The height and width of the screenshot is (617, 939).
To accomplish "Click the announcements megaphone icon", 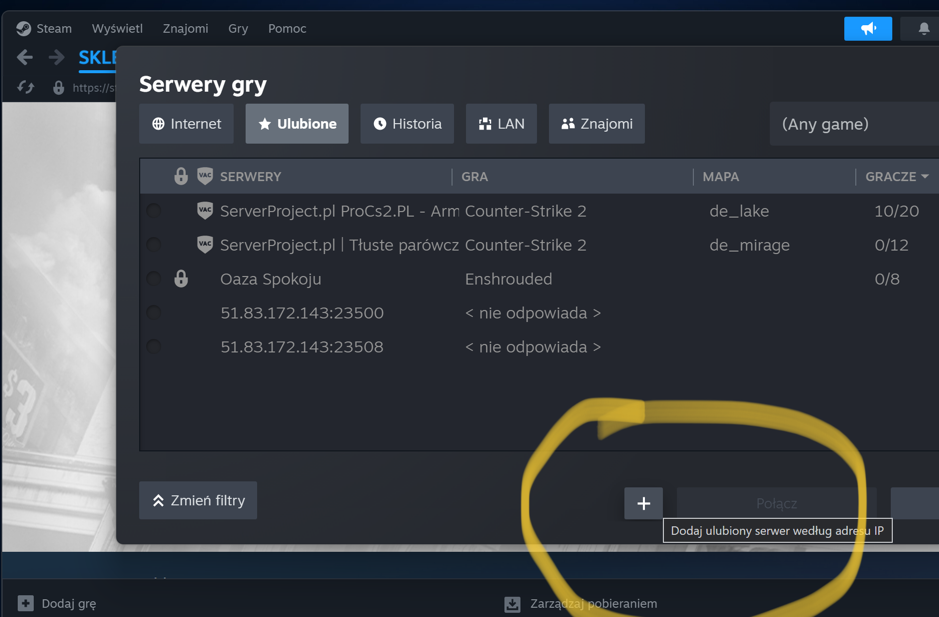I will tap(867, 29).
